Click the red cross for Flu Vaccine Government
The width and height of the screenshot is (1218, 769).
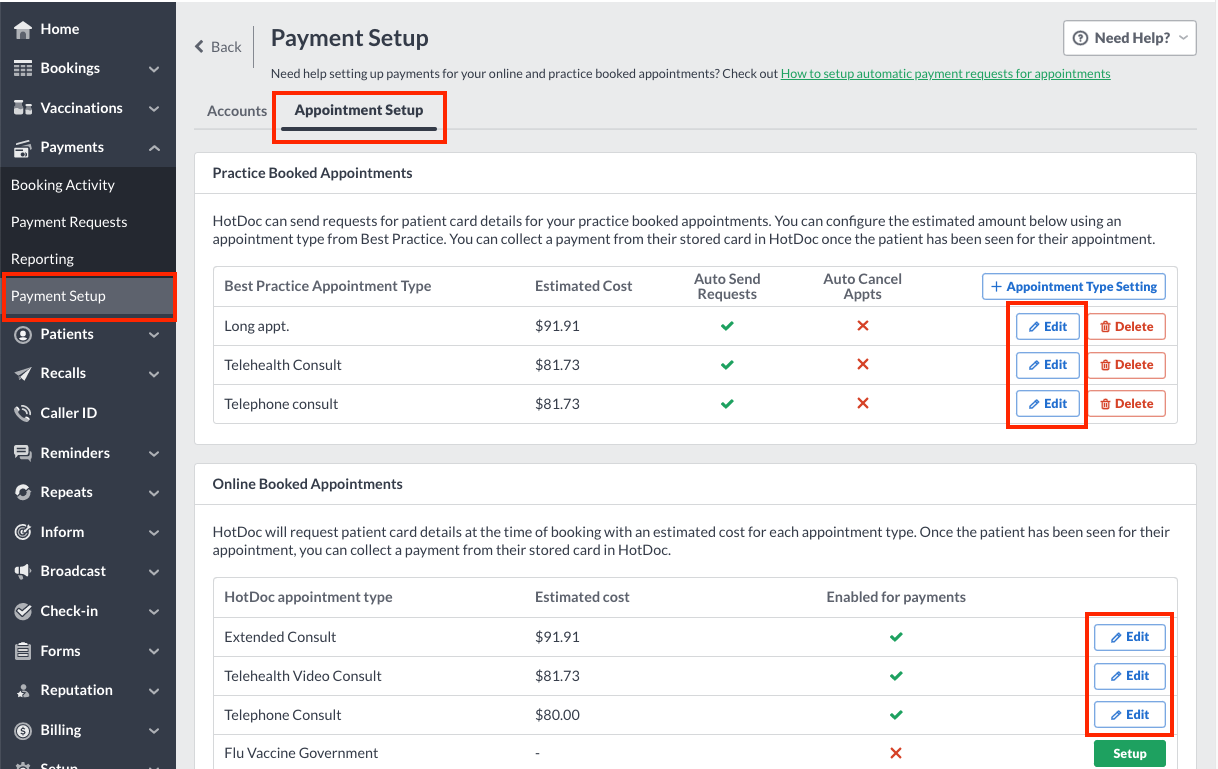(896, 753)
